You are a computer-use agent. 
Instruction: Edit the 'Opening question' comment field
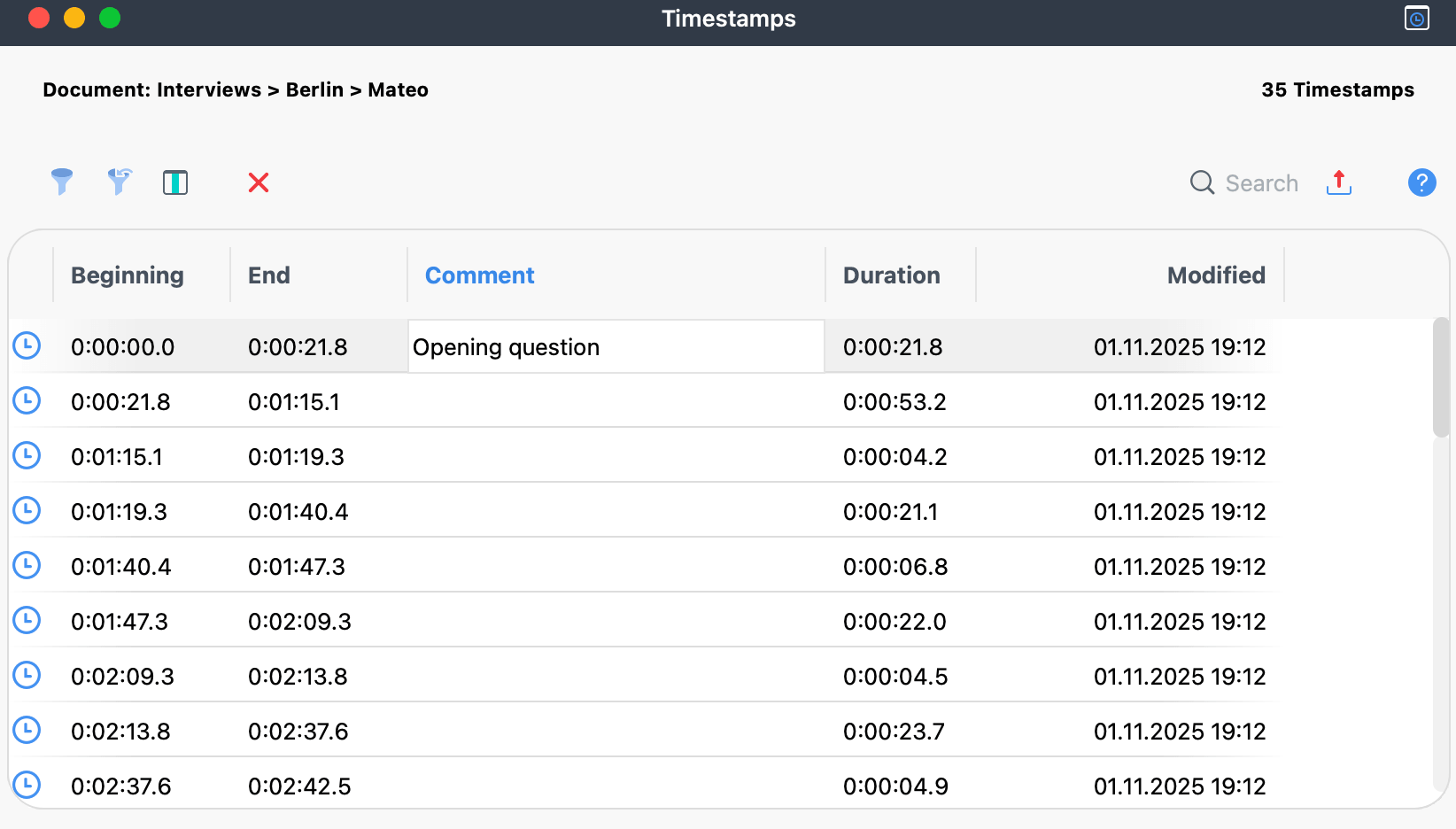(616, 346)
